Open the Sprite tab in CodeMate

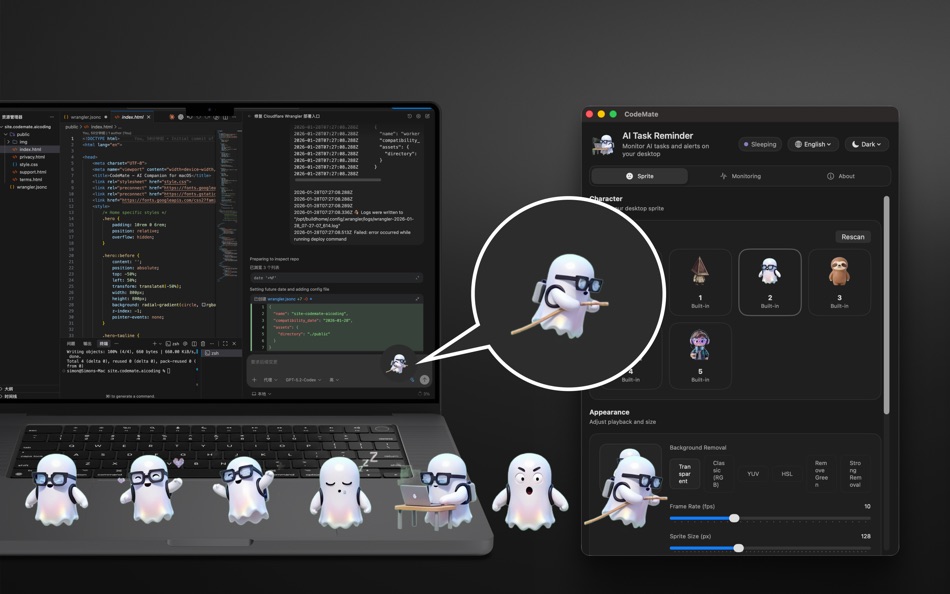[x=639, y=176]
